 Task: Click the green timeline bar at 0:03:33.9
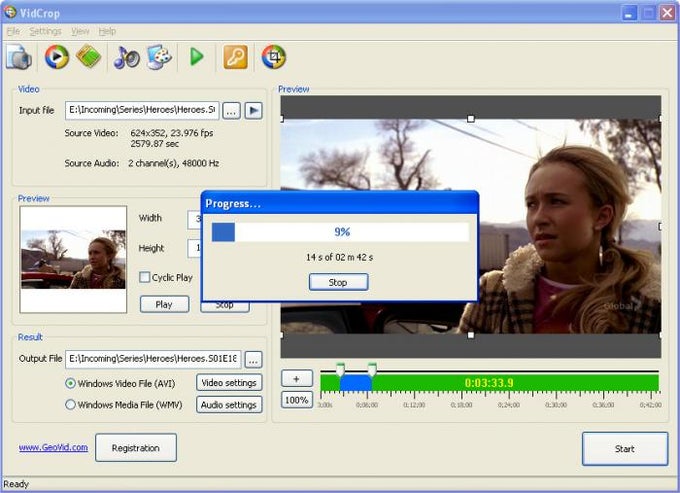click(x=489, y=383)
